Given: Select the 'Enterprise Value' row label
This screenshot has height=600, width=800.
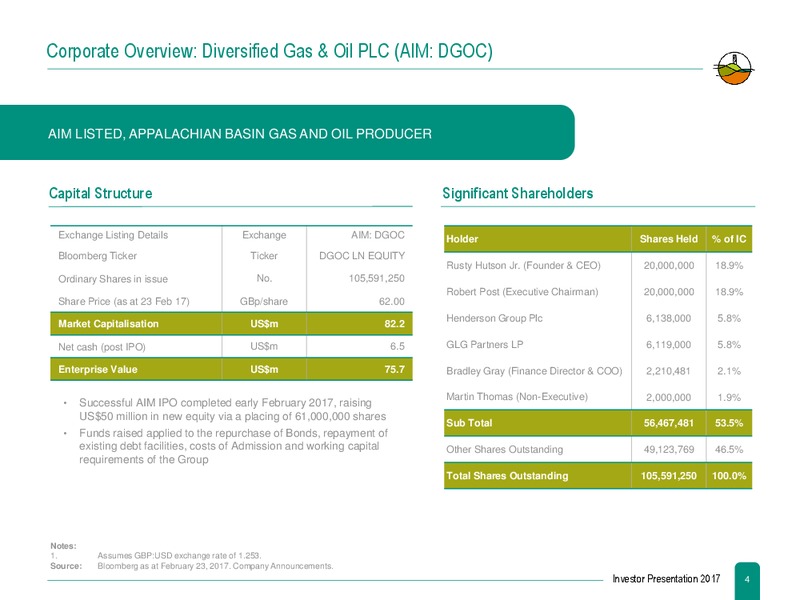Looking at the screenshot, I should pyautogui.click(x=97, y=369).
